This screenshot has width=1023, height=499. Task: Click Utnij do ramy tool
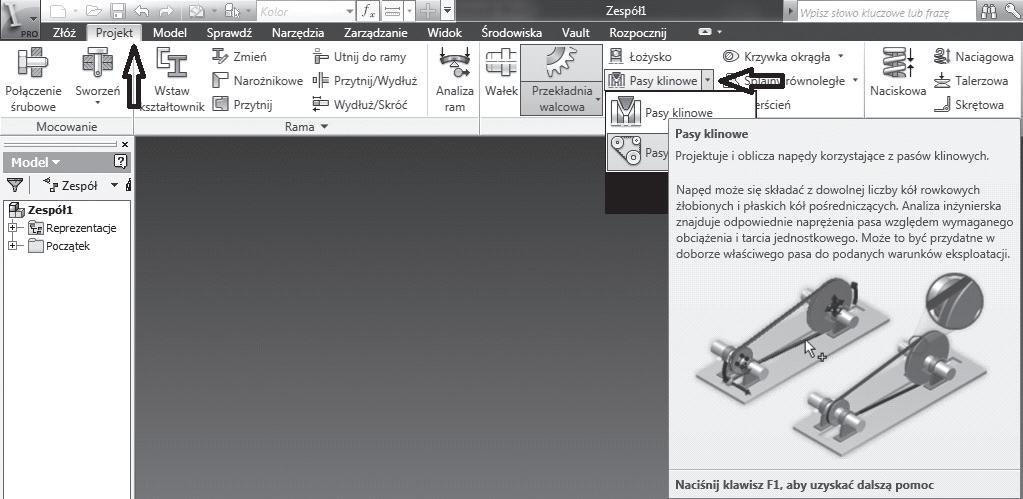coord(359,57)
